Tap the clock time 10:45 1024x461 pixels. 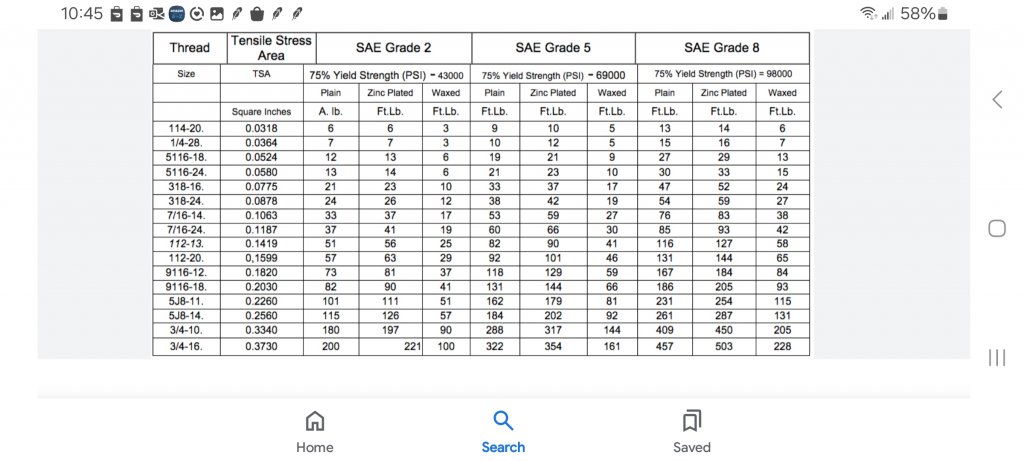tap(82, 14)
